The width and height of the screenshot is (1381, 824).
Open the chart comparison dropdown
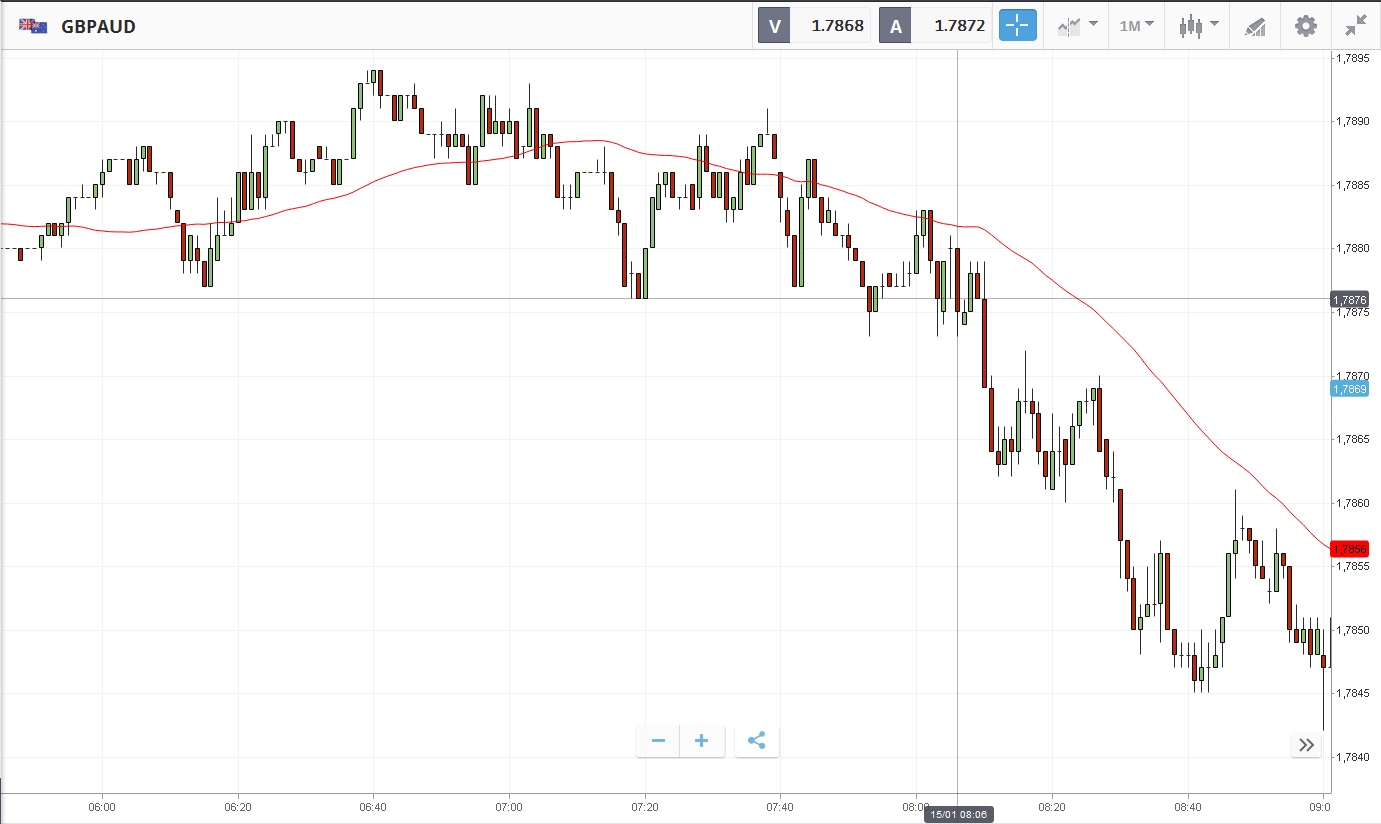(1078, 26)
